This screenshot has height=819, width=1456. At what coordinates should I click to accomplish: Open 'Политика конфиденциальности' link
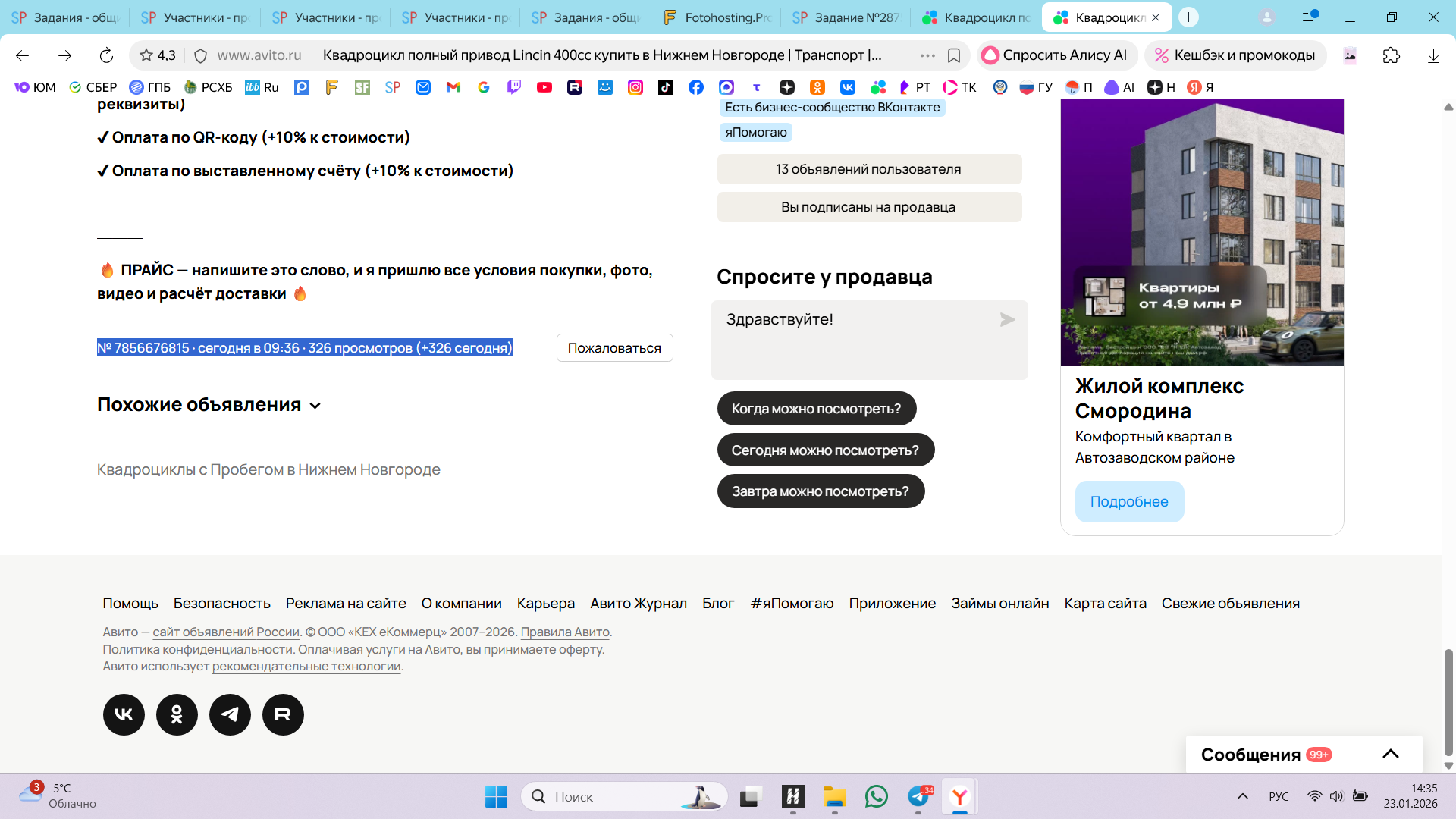point(197,649)
